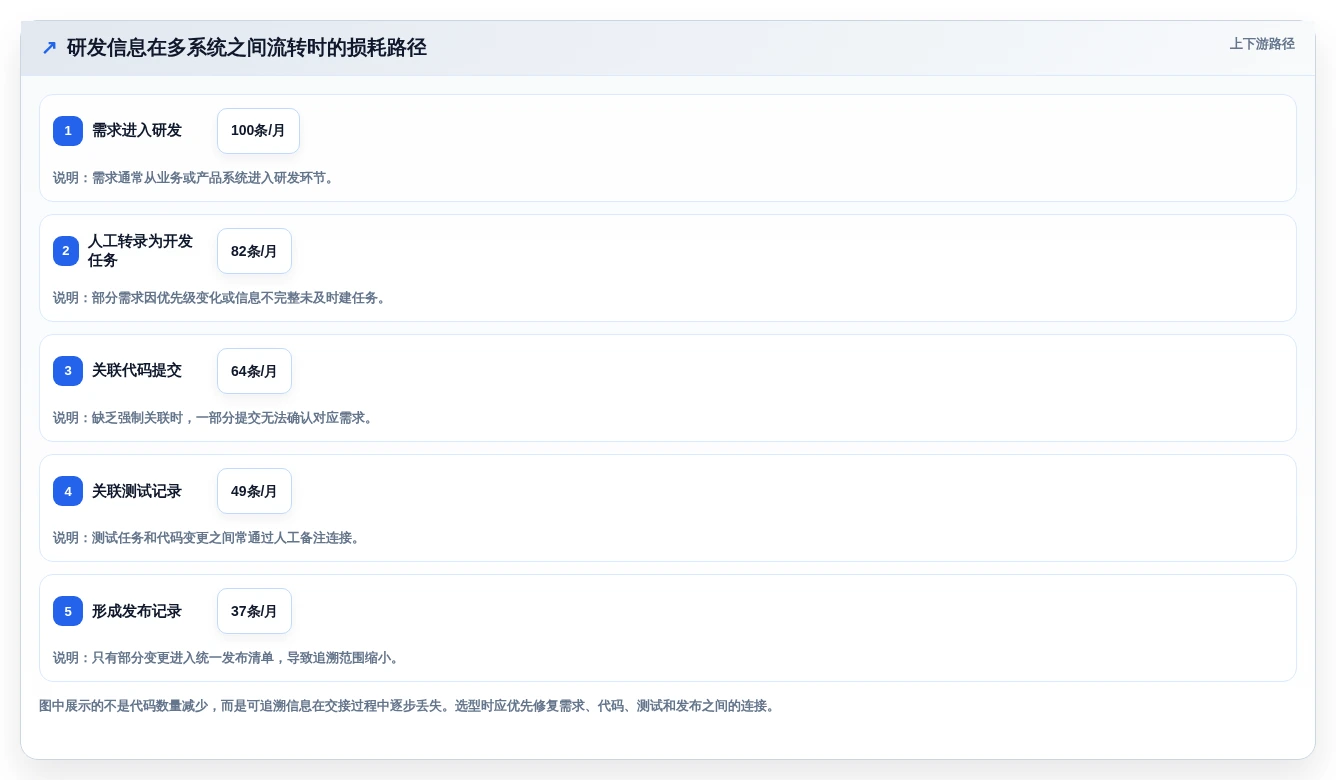This screenshot has height=780, width=1336.
Task: Select step badge 2 for 人工转录为开发任务
Action: [x=66, y=251]
